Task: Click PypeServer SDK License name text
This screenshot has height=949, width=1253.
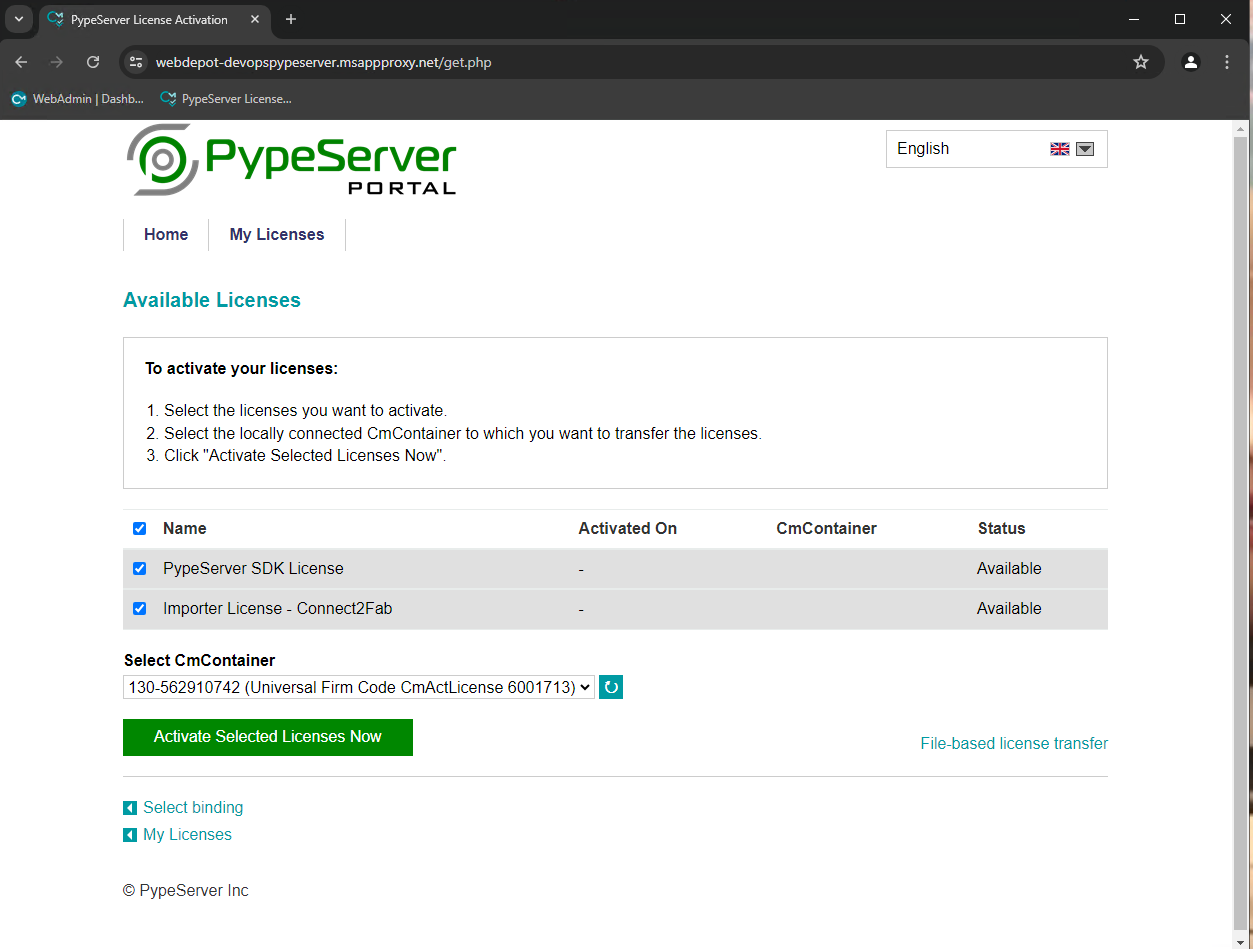Action: (x=253, y=569)
